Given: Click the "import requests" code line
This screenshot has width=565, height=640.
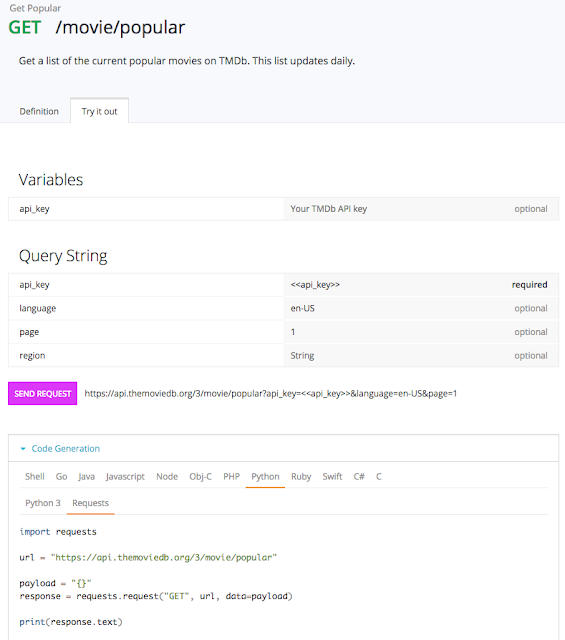Looking at the screenshot, I should [x=58, y=532].
